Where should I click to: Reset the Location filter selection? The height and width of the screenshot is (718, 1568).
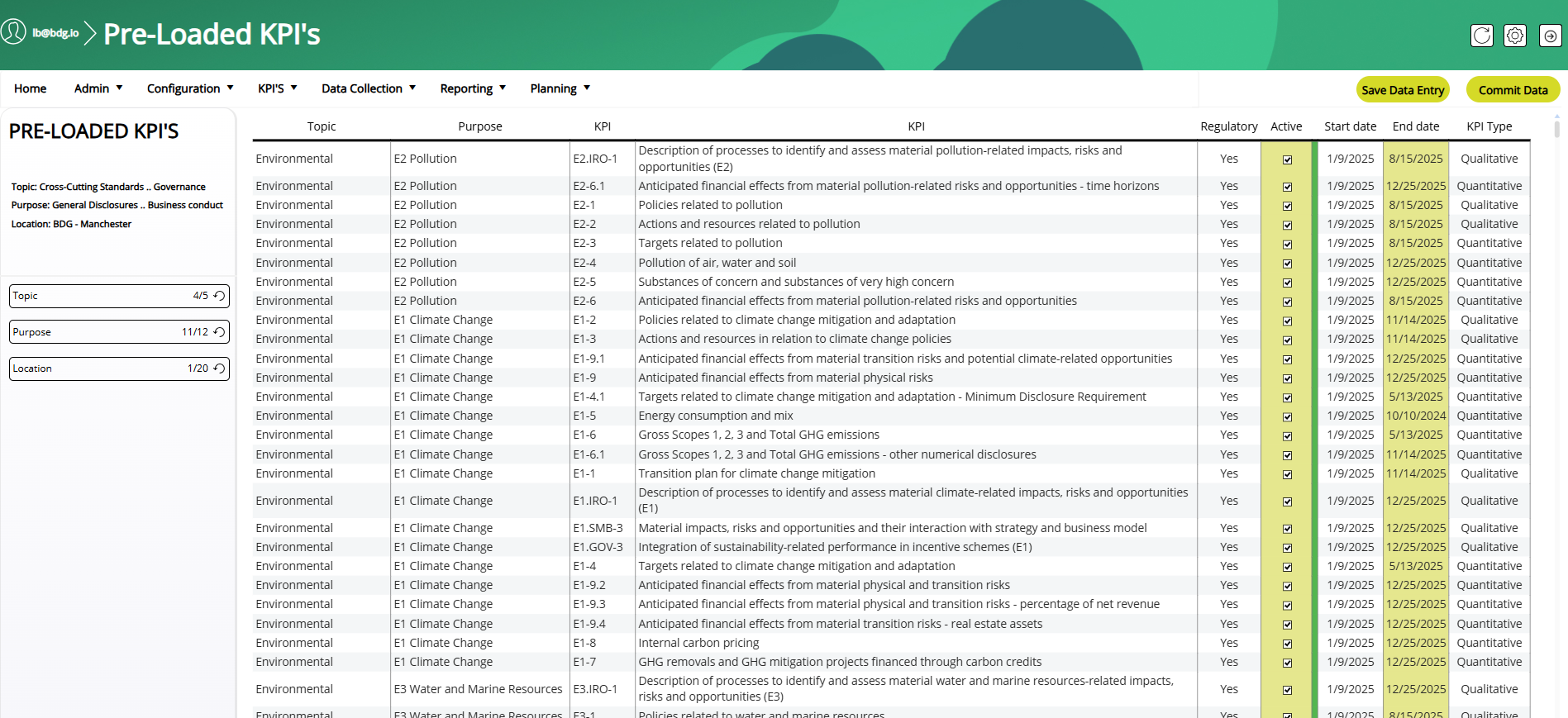click(219, 369)
